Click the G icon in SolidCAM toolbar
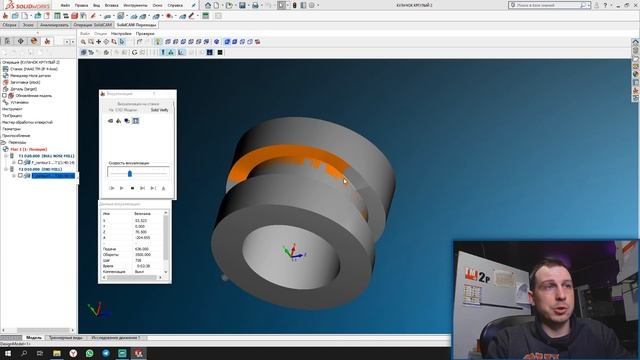Image resolution: width=640 pixels, height=360 pixels. coord(134,52)
